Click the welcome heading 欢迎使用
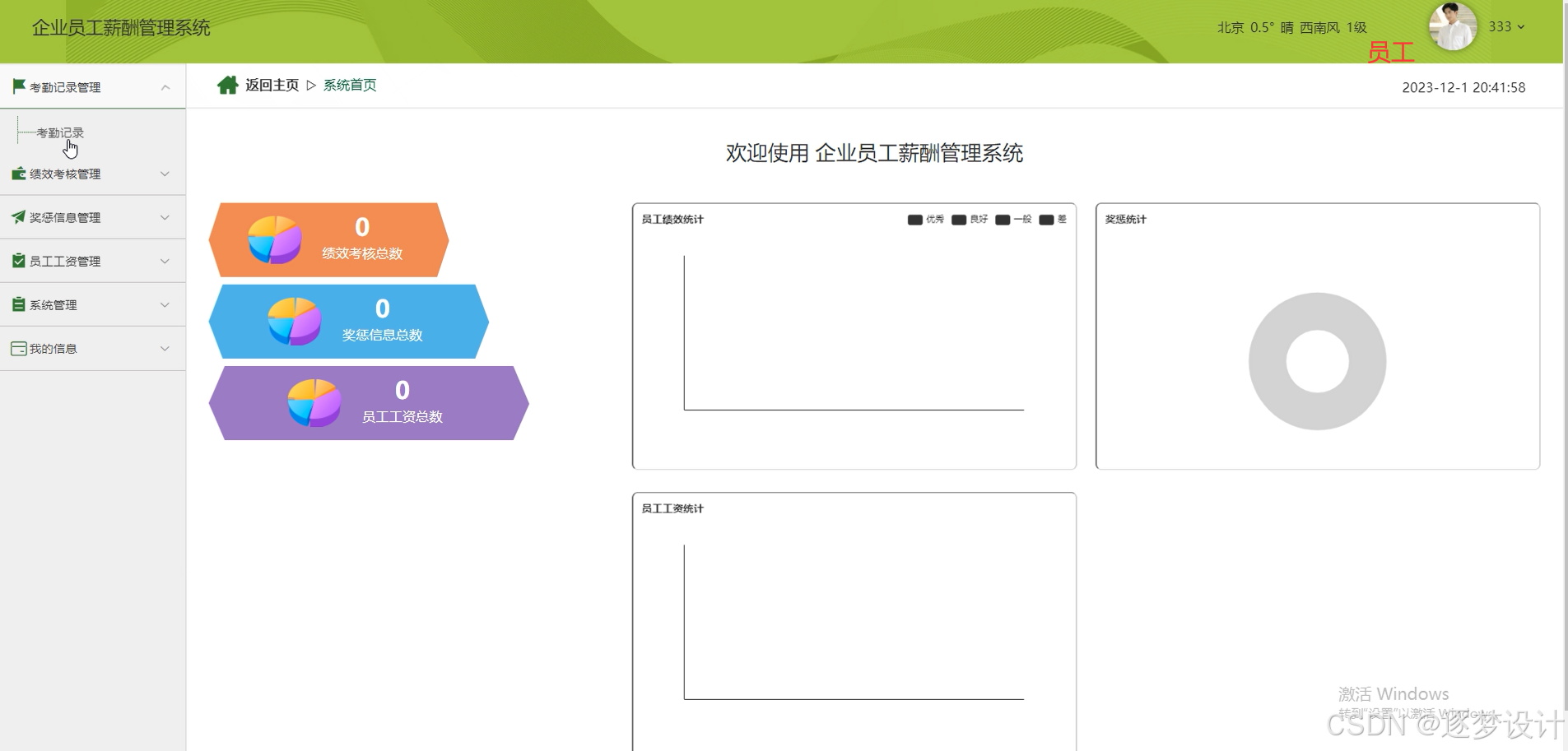The width and height of the screenshot is (1568, 751). [x=874, y=153]
